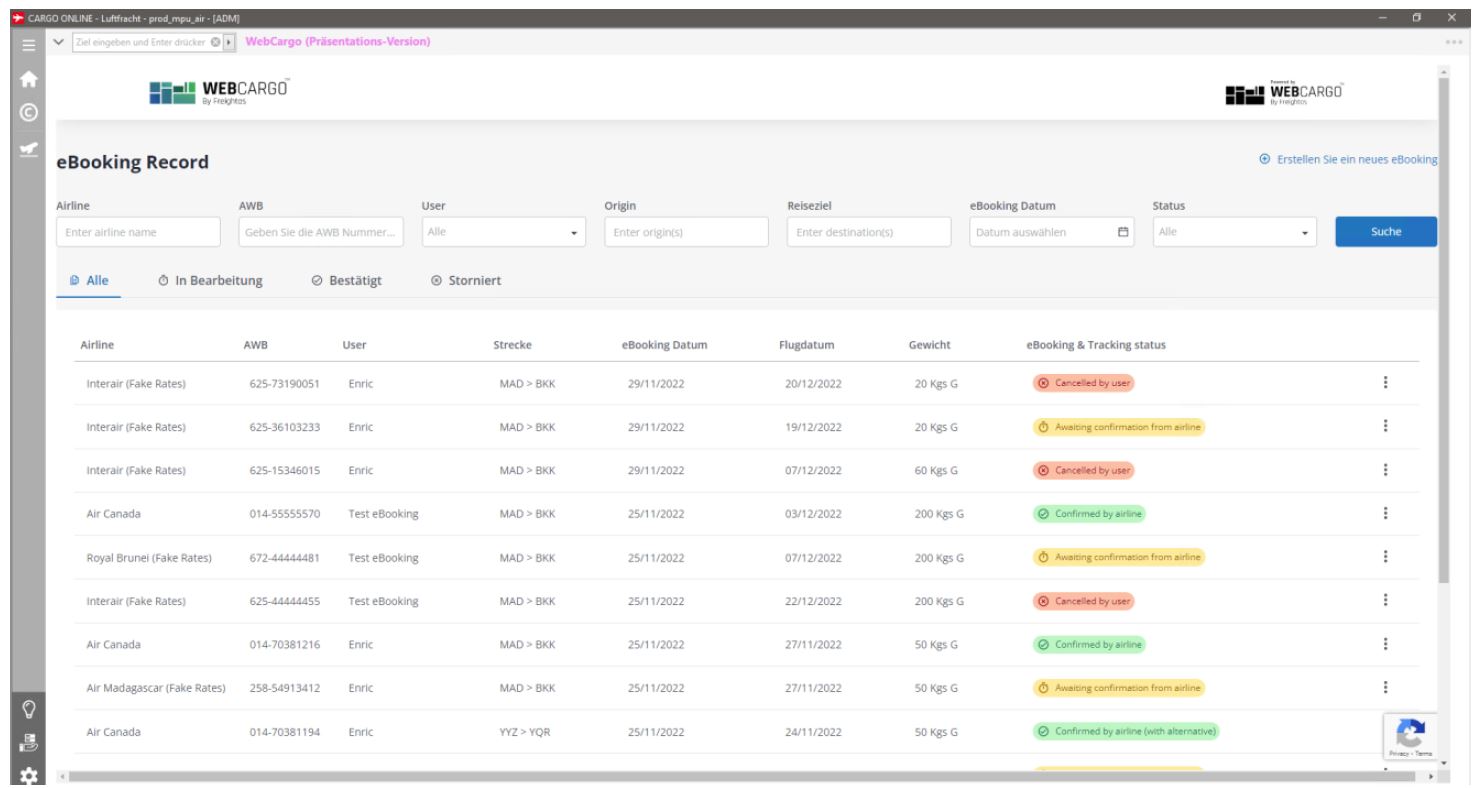
Task: Click the Datum auswählen date field
Action: pos(1052,232)
